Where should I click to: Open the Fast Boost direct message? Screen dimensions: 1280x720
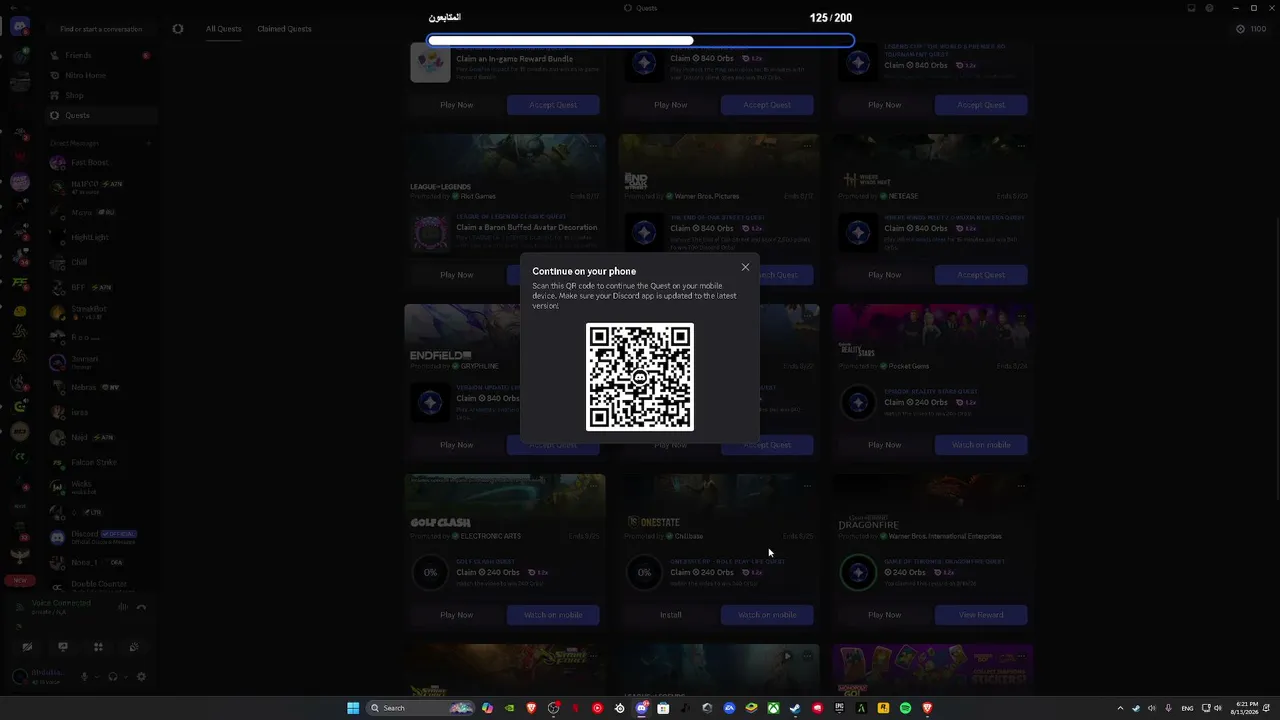tap(101, 162)
